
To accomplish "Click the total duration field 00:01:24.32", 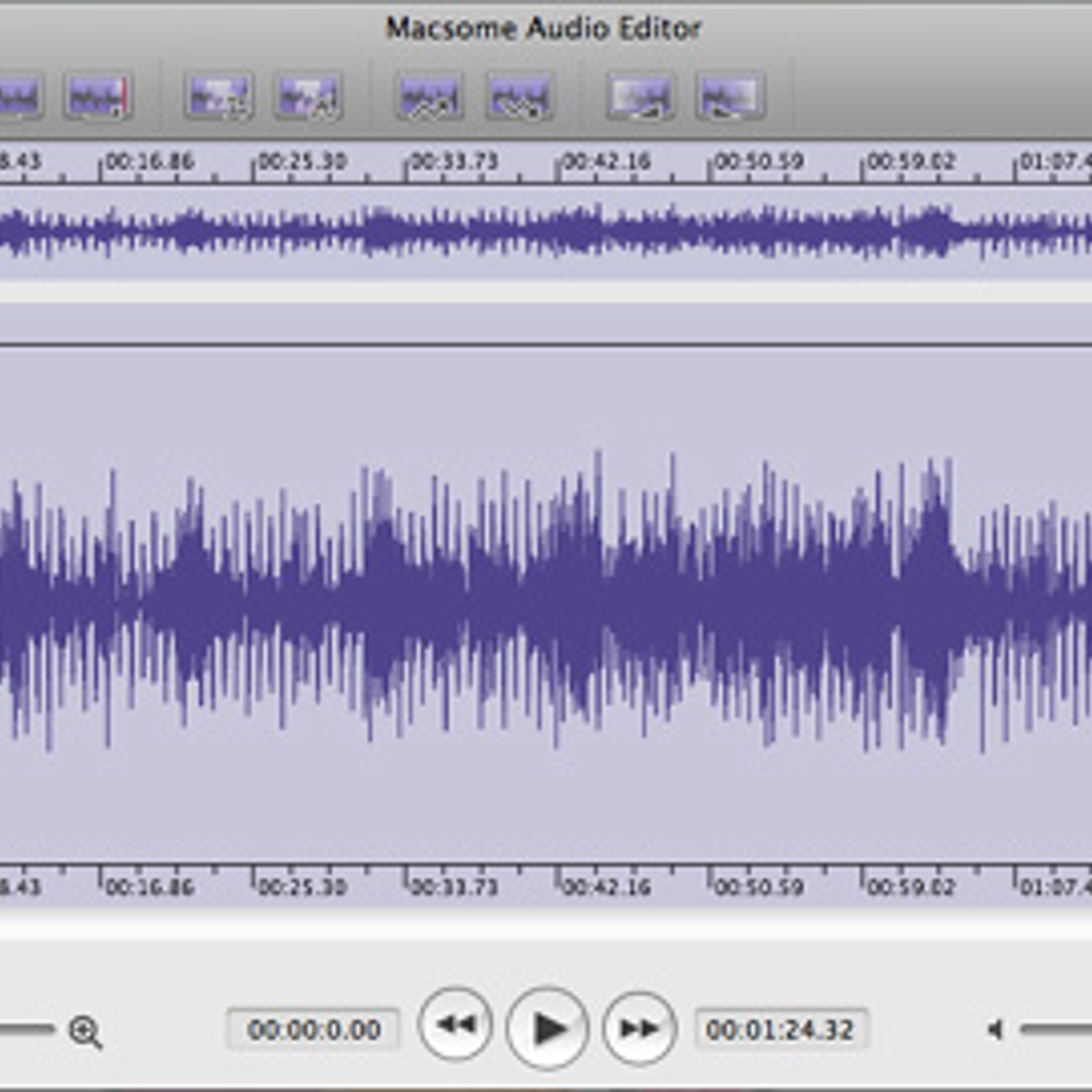I will 781,1029.
